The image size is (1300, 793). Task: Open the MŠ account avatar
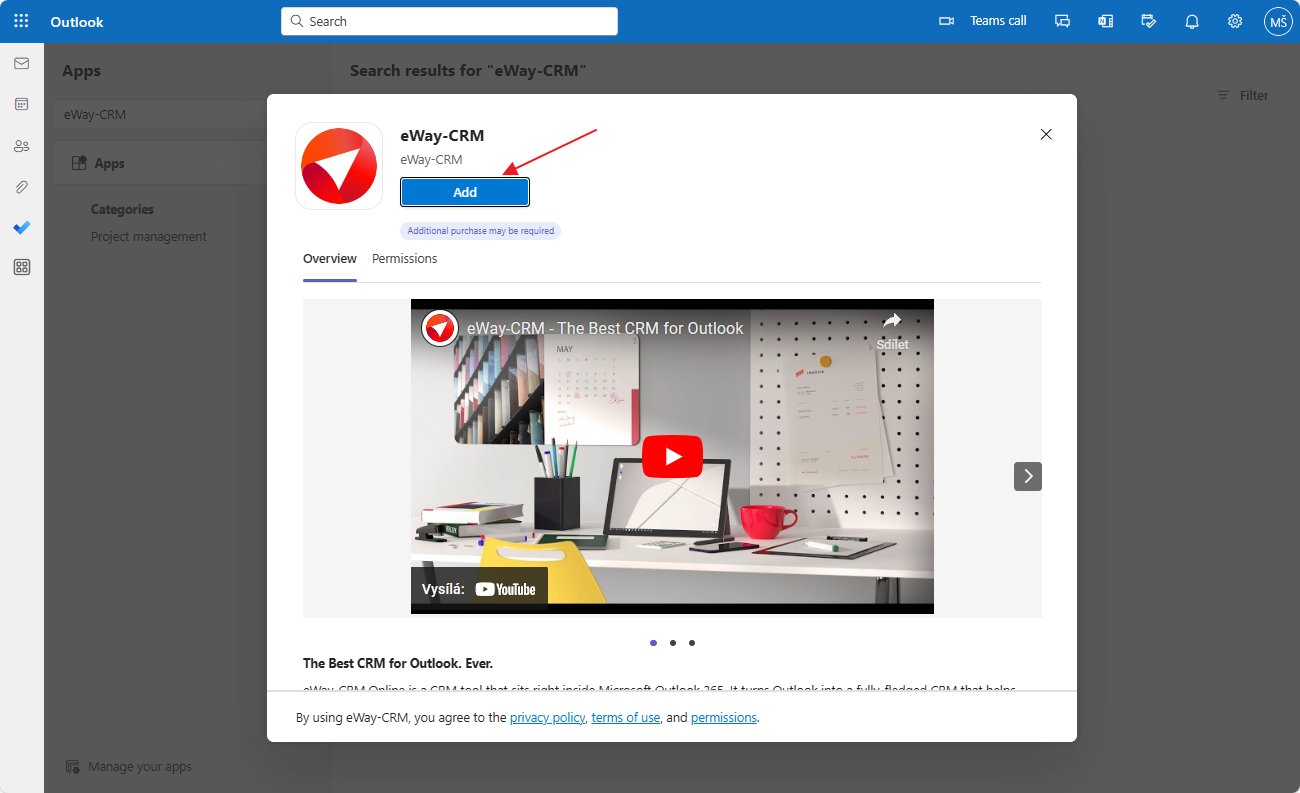point(1278,21)
